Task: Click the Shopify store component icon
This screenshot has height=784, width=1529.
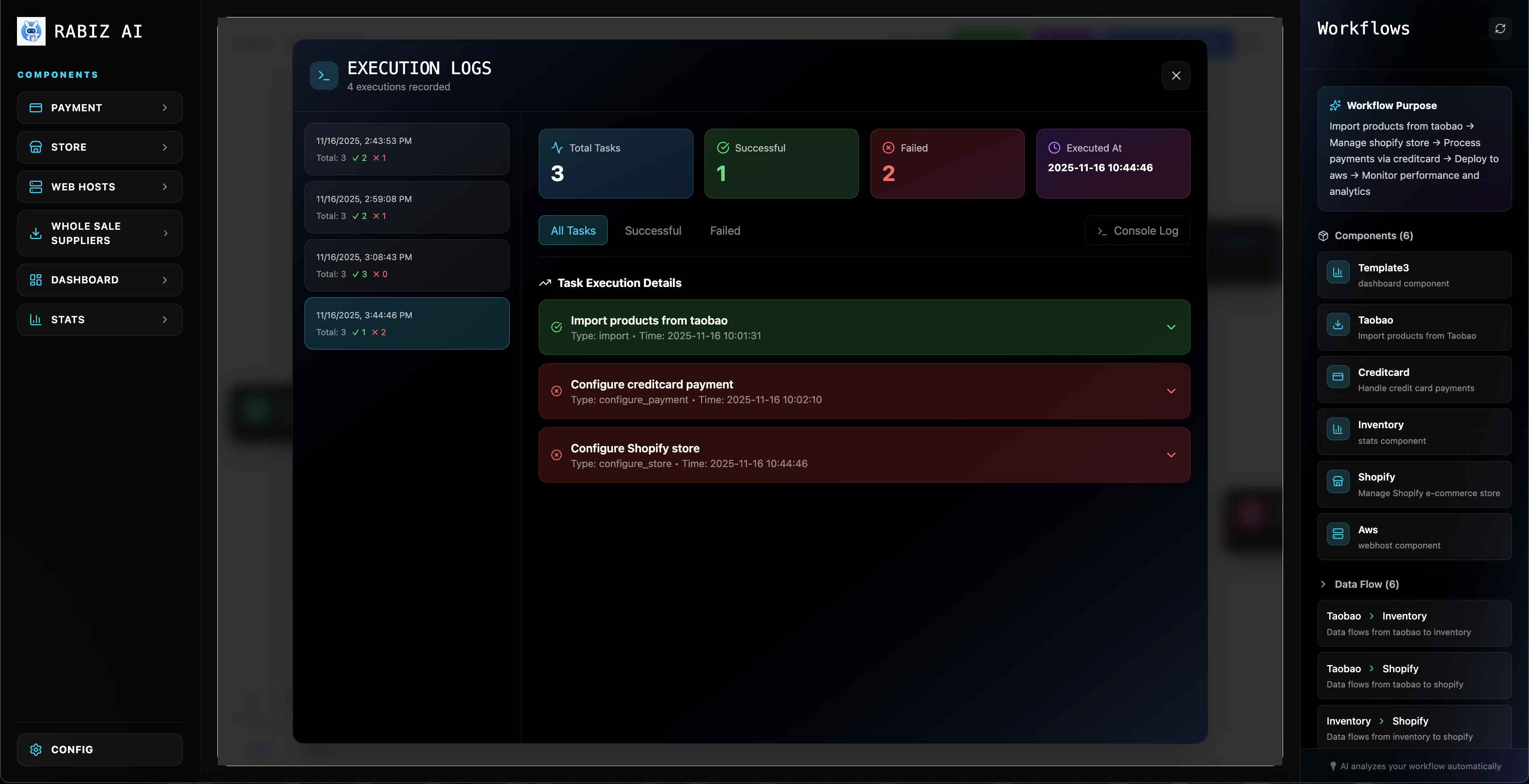Action: click(1338, 482)
